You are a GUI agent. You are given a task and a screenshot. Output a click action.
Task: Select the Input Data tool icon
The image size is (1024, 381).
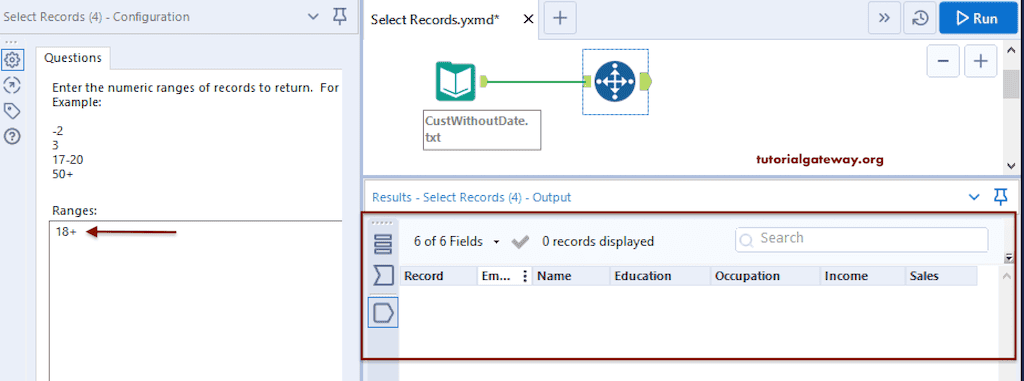(456, 81)
